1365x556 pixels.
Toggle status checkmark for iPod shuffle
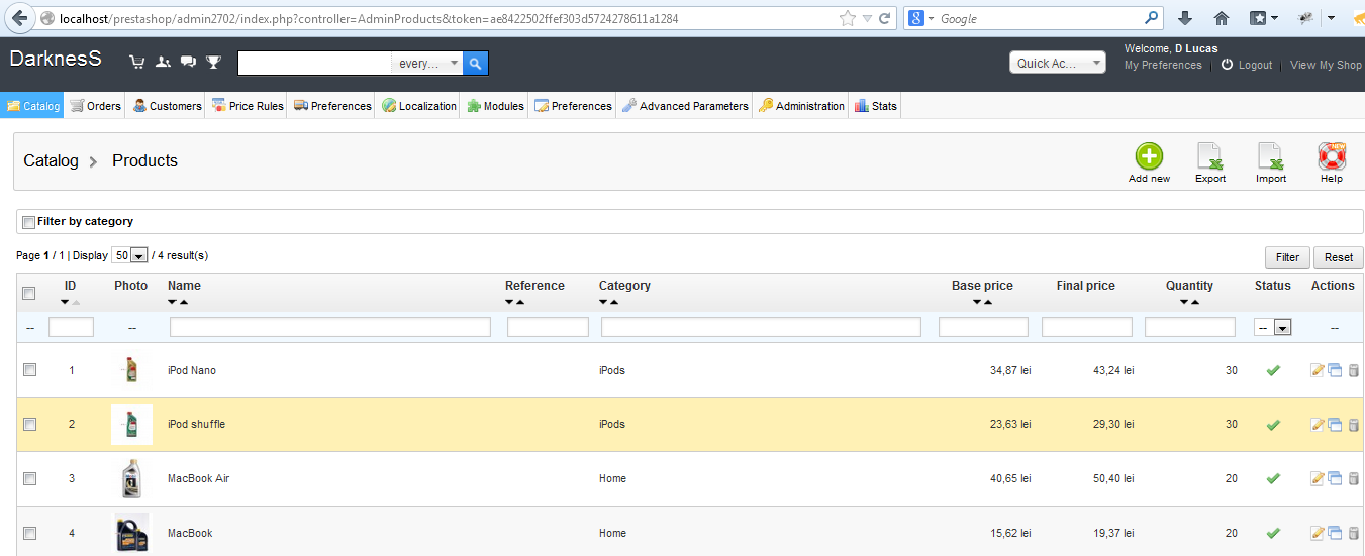1273,424
